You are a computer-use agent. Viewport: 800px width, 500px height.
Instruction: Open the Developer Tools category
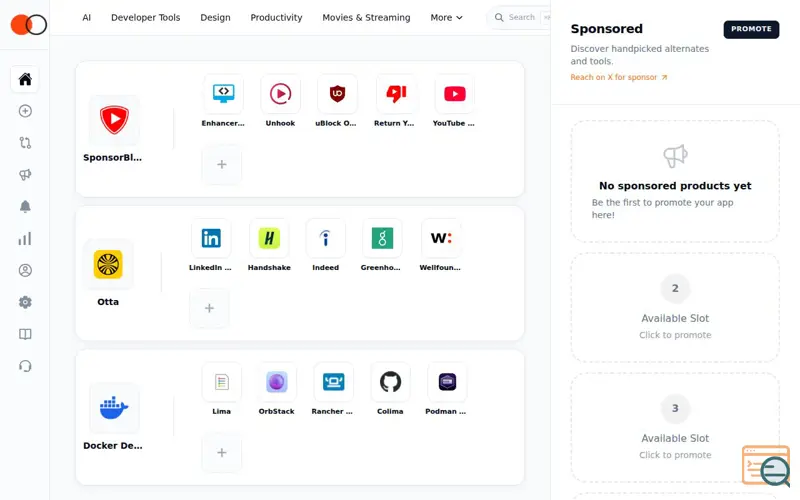(145, 17)
